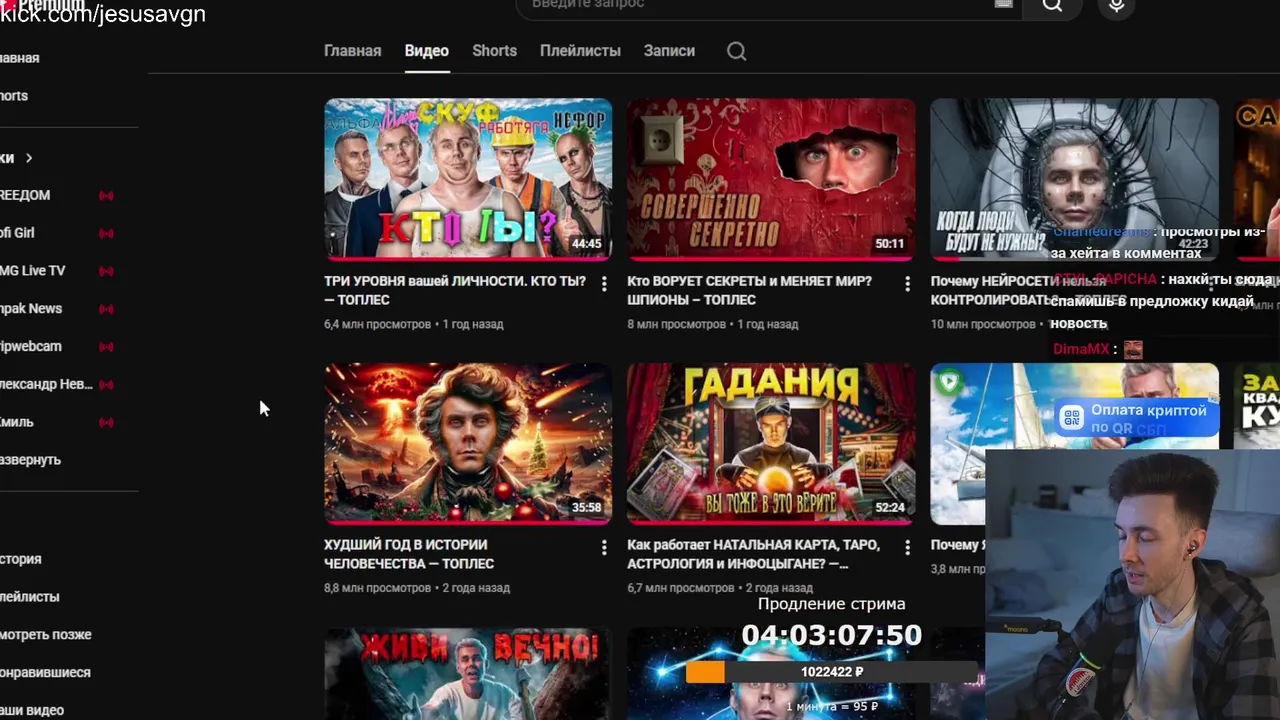Screen dimensions: 1280x720
Task: Switch to the Главная tab
Action: (352, 51)
